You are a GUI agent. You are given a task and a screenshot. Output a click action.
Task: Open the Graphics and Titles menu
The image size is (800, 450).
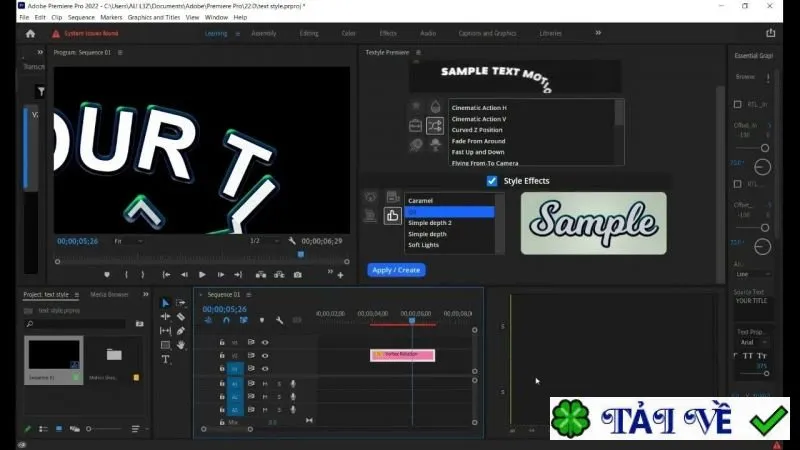(154, 17)
